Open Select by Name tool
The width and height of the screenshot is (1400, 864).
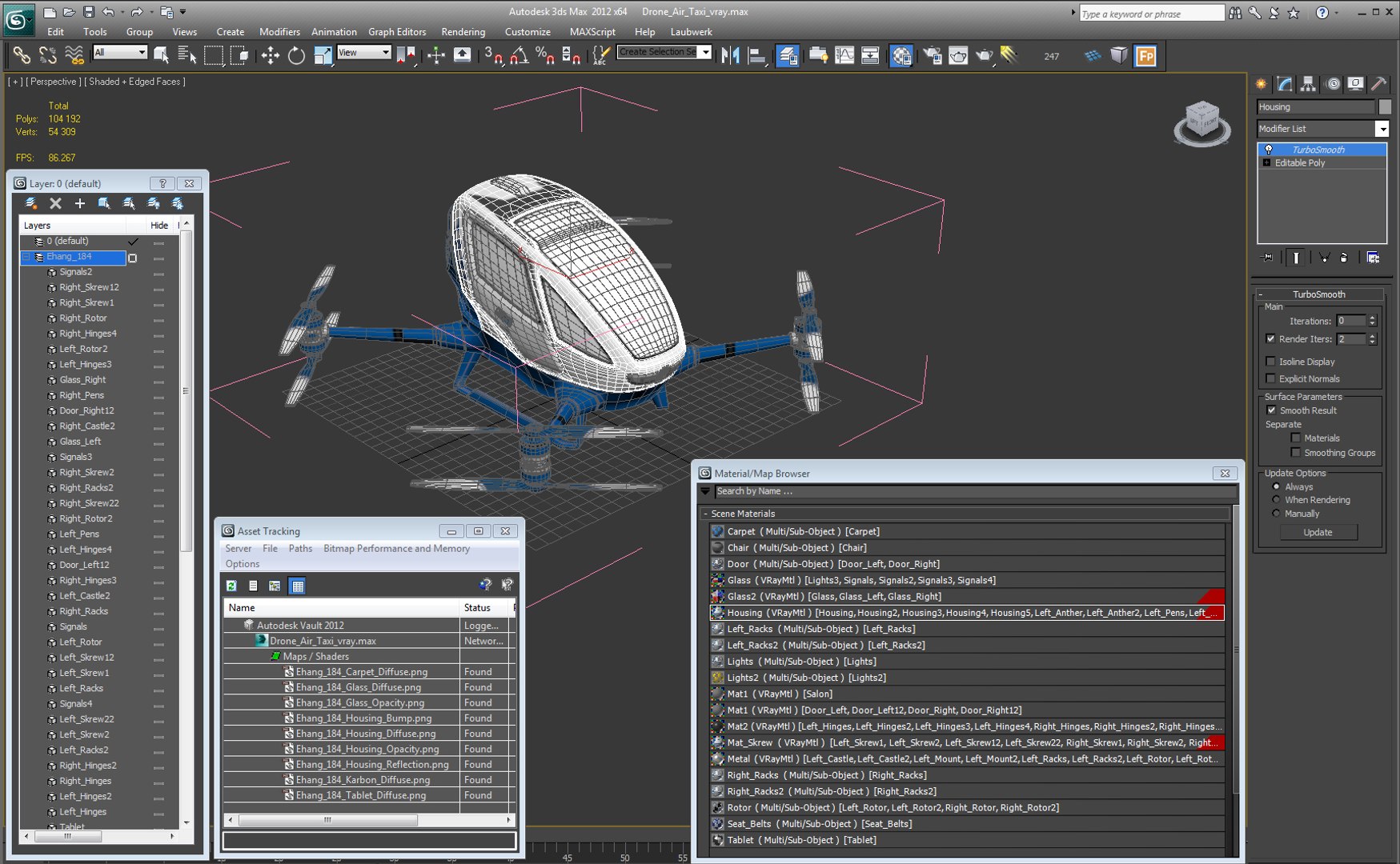[187, 55]
